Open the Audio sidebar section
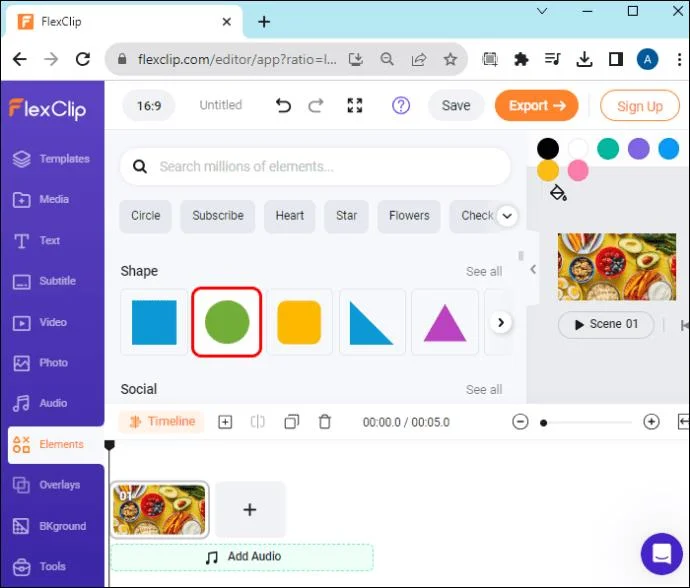Image resolution: width=690 pixels, height=588 pixels. [x=40, y=403]
